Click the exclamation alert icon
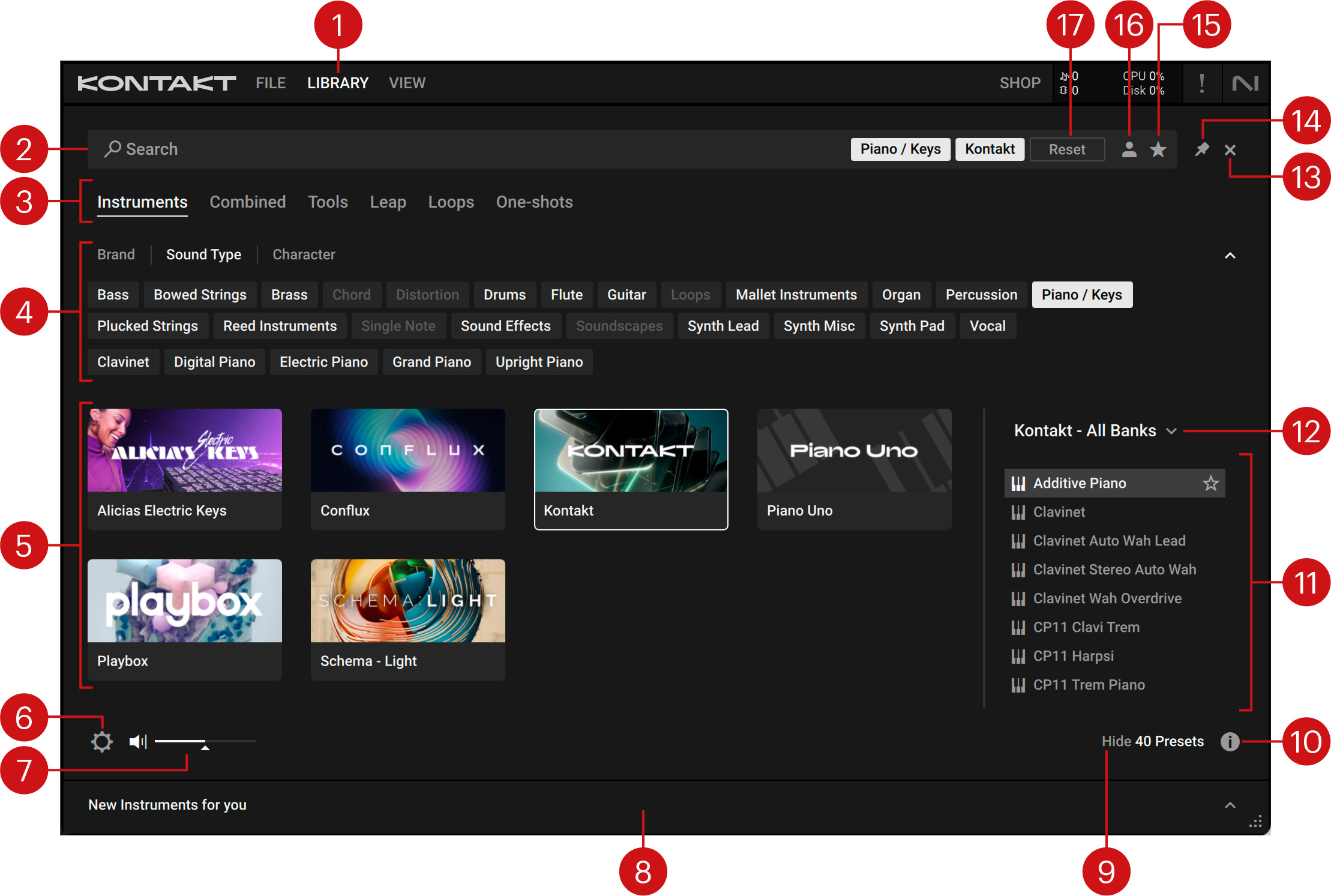 (1201, 83)
